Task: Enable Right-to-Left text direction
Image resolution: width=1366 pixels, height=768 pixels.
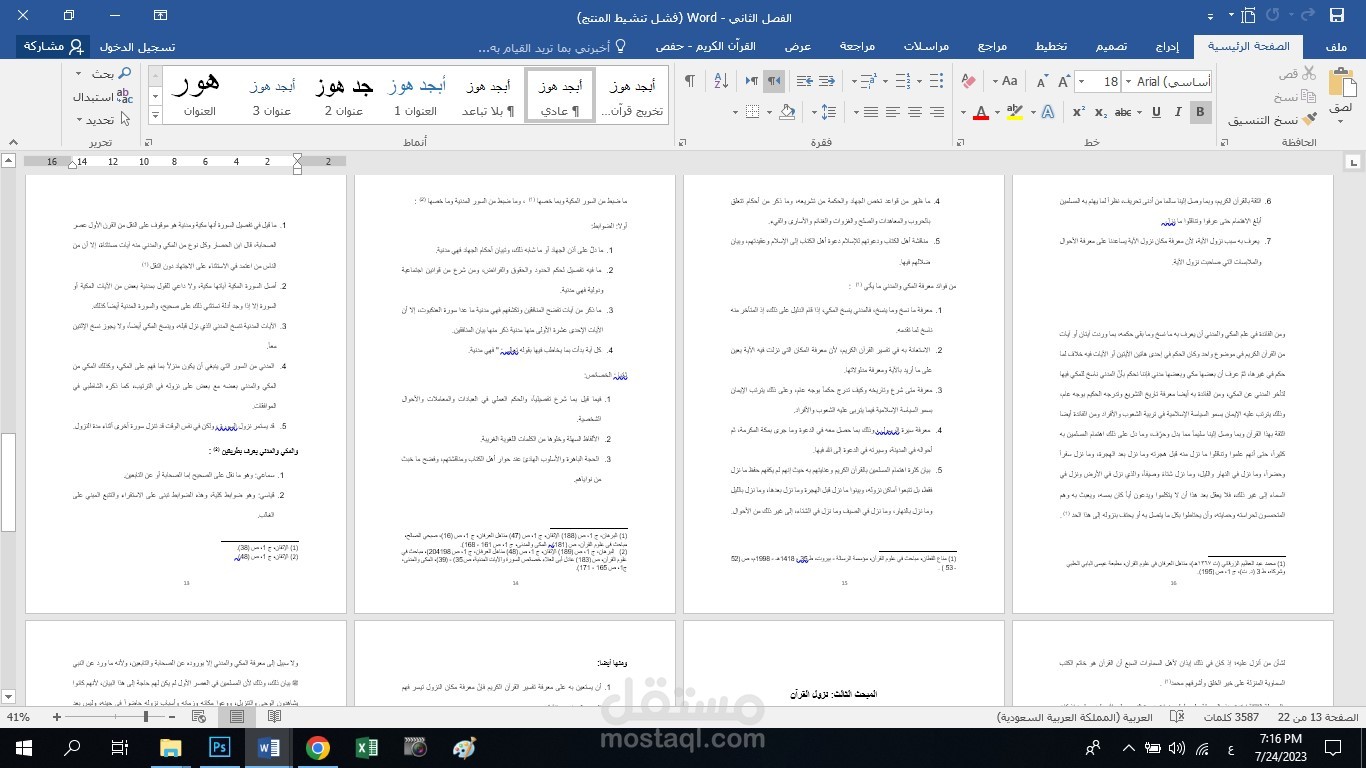Action: (774, 81)
